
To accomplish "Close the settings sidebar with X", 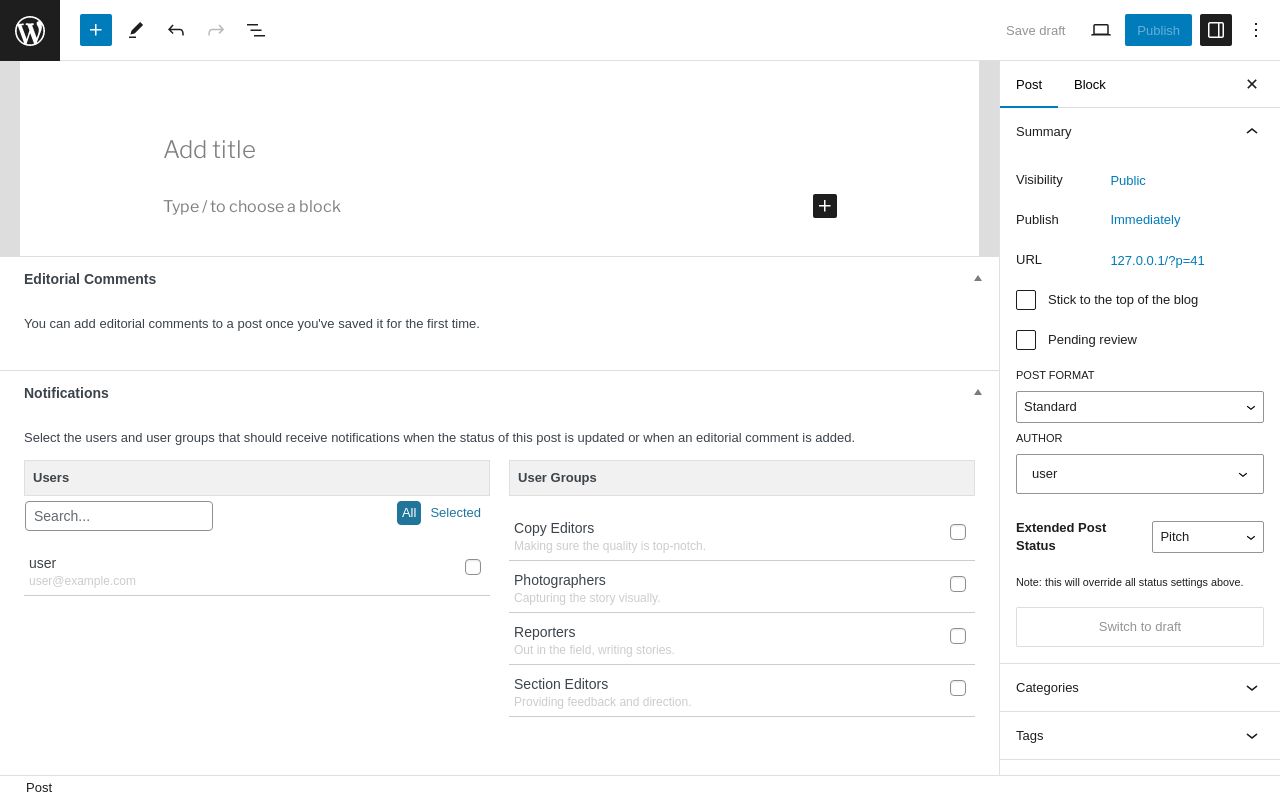I will [1252, 84].
